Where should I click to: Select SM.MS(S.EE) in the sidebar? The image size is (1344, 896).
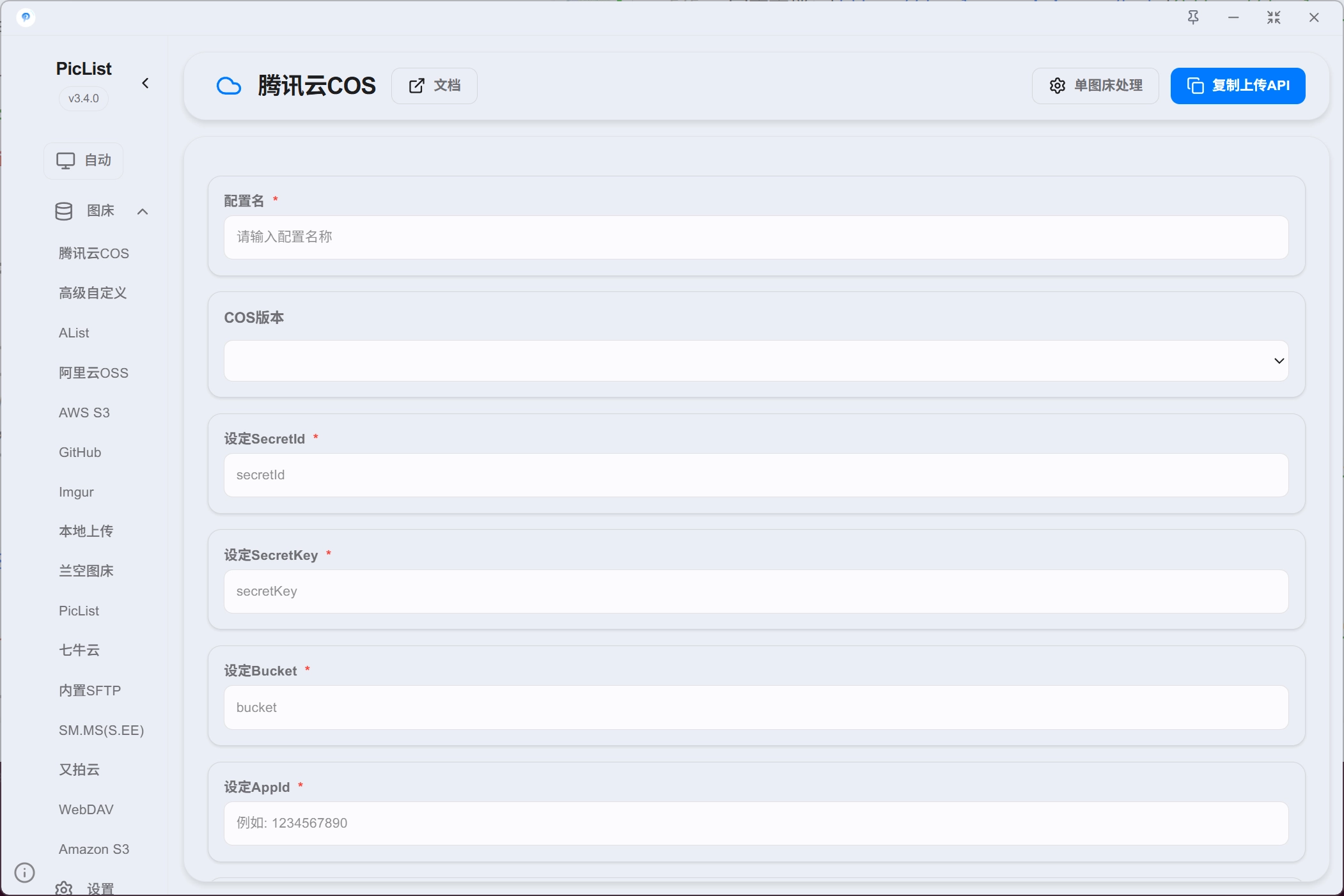coord(101,730)
